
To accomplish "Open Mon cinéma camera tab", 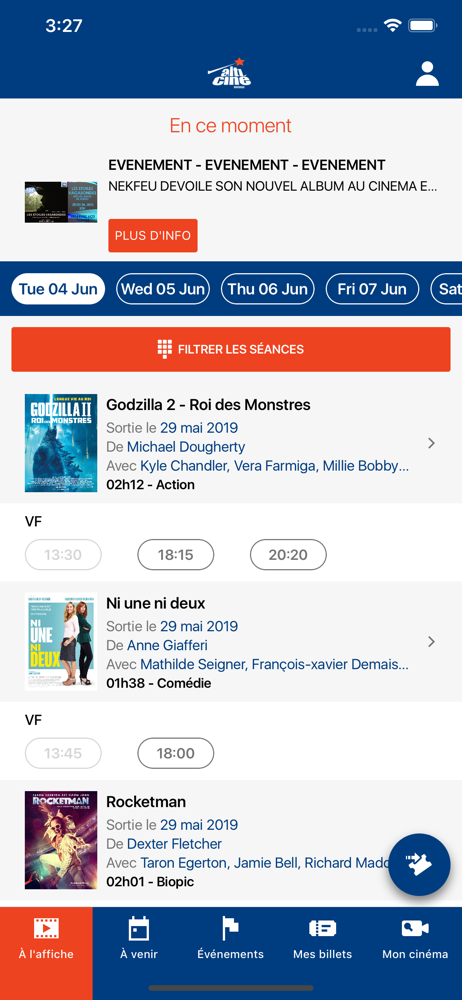I will [415, 936].
